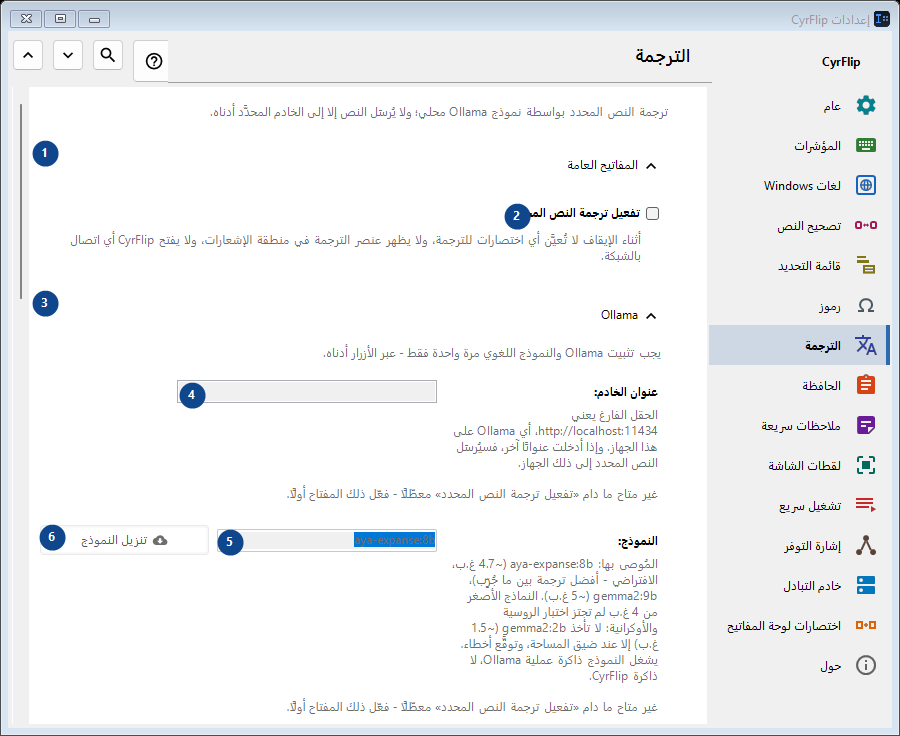Viewport: 900px width, 736px height.
Task: Go to next section with down arrow
Action: (x=68, y=55)
